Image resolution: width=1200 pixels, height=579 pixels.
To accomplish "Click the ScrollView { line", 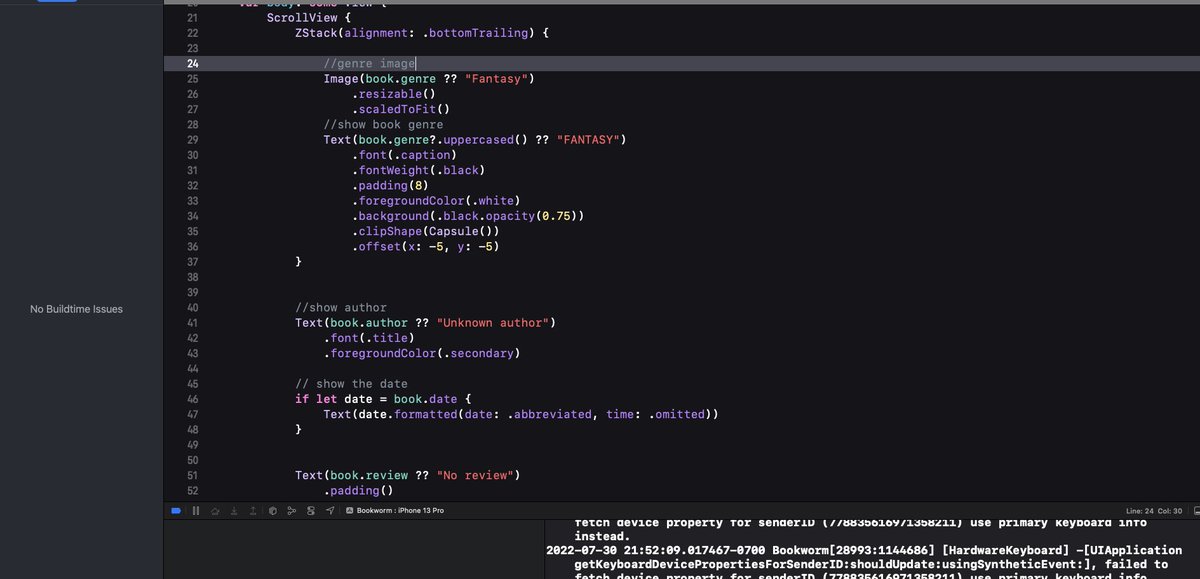I will (309, 18).
